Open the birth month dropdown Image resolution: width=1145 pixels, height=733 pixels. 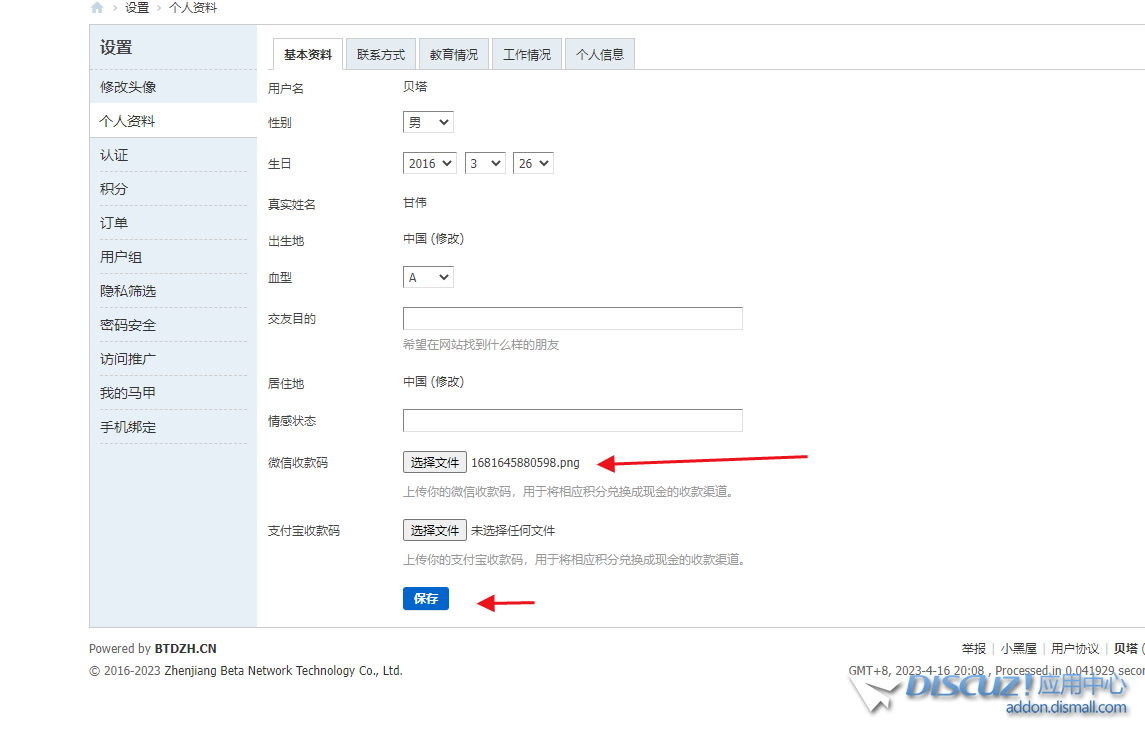click(485, 162)
